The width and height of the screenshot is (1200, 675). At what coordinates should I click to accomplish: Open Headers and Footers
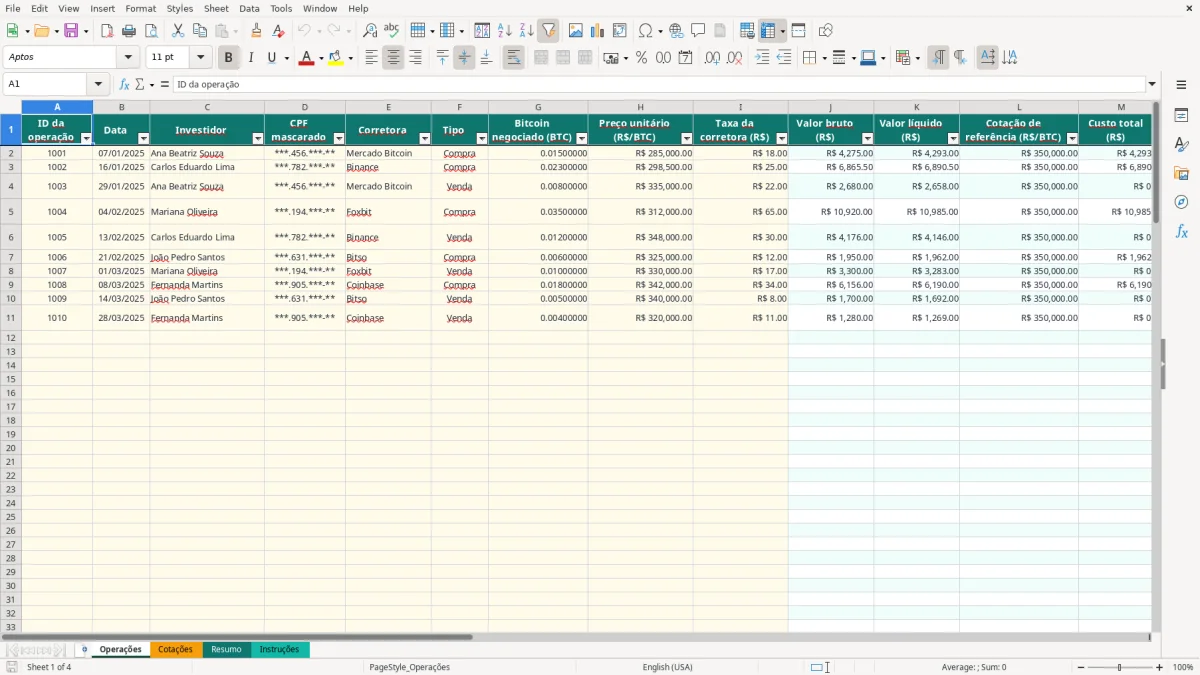721,31
